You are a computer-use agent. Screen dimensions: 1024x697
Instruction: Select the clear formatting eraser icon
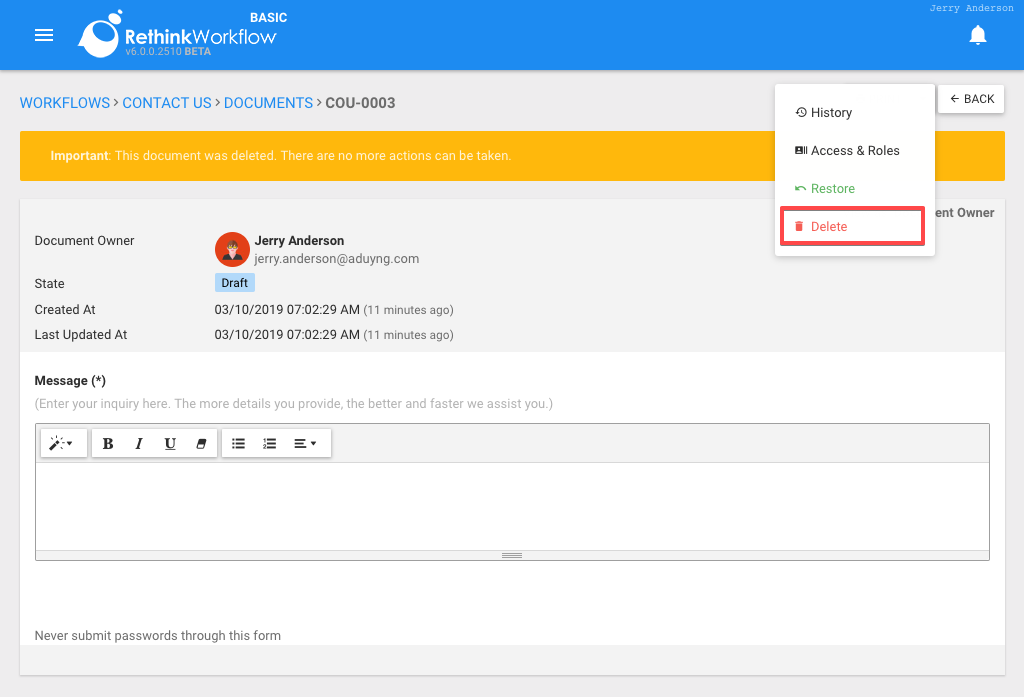pyautogui.click(x=200, y=443)
